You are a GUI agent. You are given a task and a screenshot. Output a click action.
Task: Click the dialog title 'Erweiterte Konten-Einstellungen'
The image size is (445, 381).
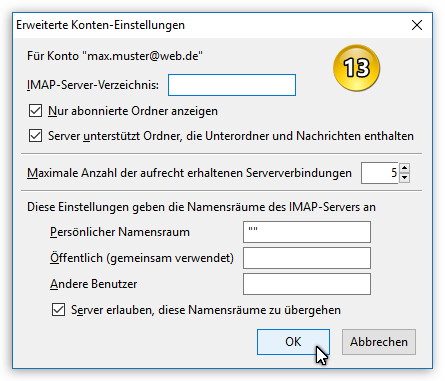(x=100, y=25)
